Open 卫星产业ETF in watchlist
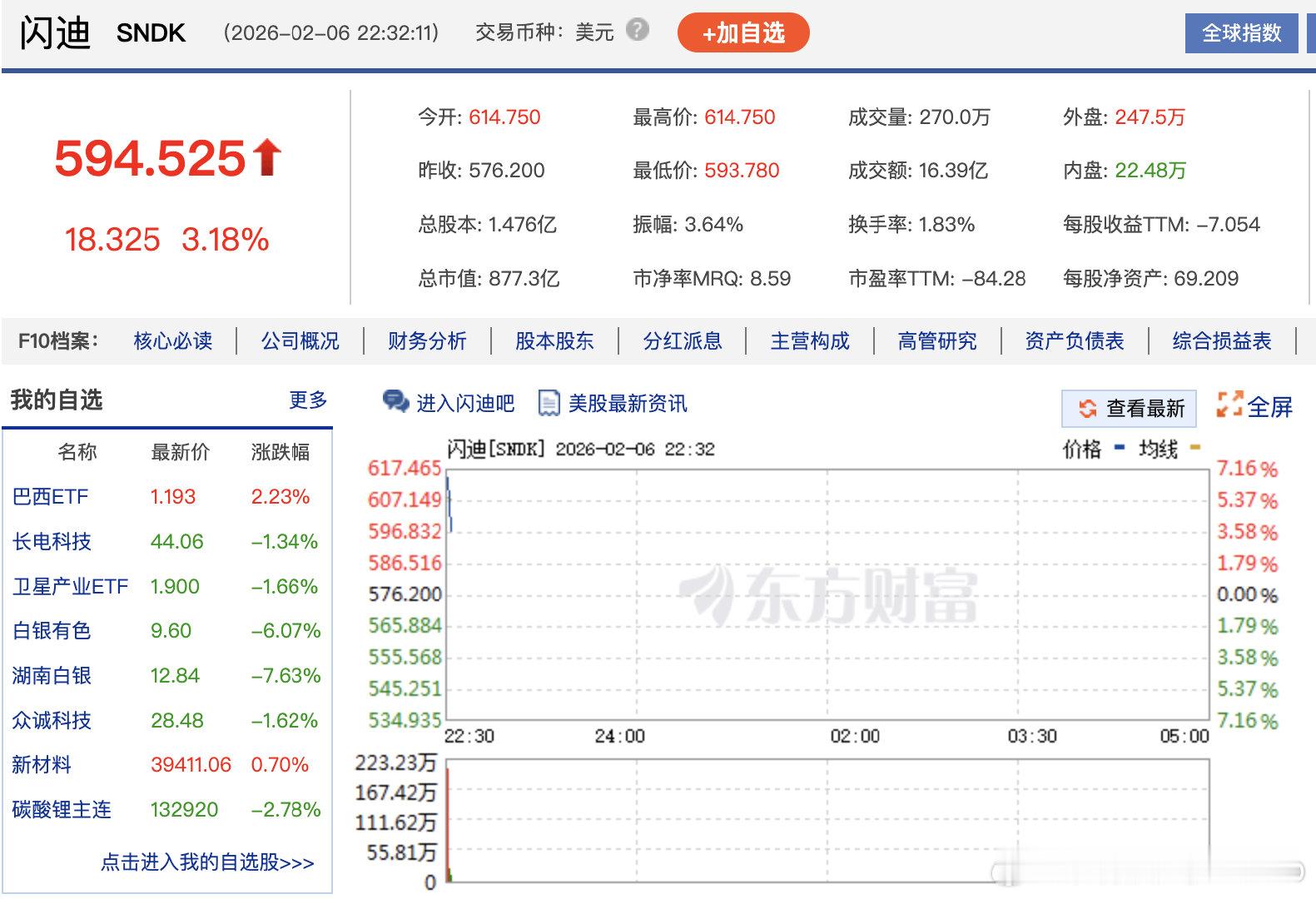Screen dimensions: 1316x899 (x=71, y=587)
